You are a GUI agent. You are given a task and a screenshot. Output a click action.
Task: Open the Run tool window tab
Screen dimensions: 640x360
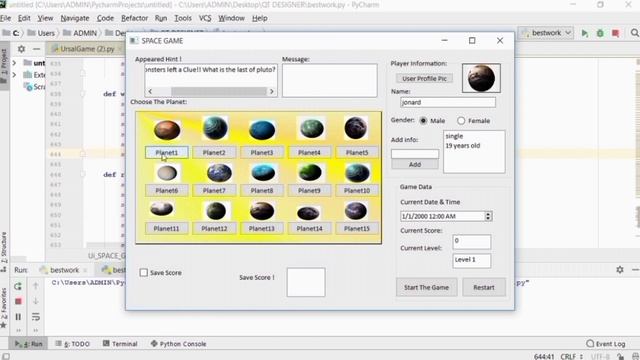click(x=29, y=344)
